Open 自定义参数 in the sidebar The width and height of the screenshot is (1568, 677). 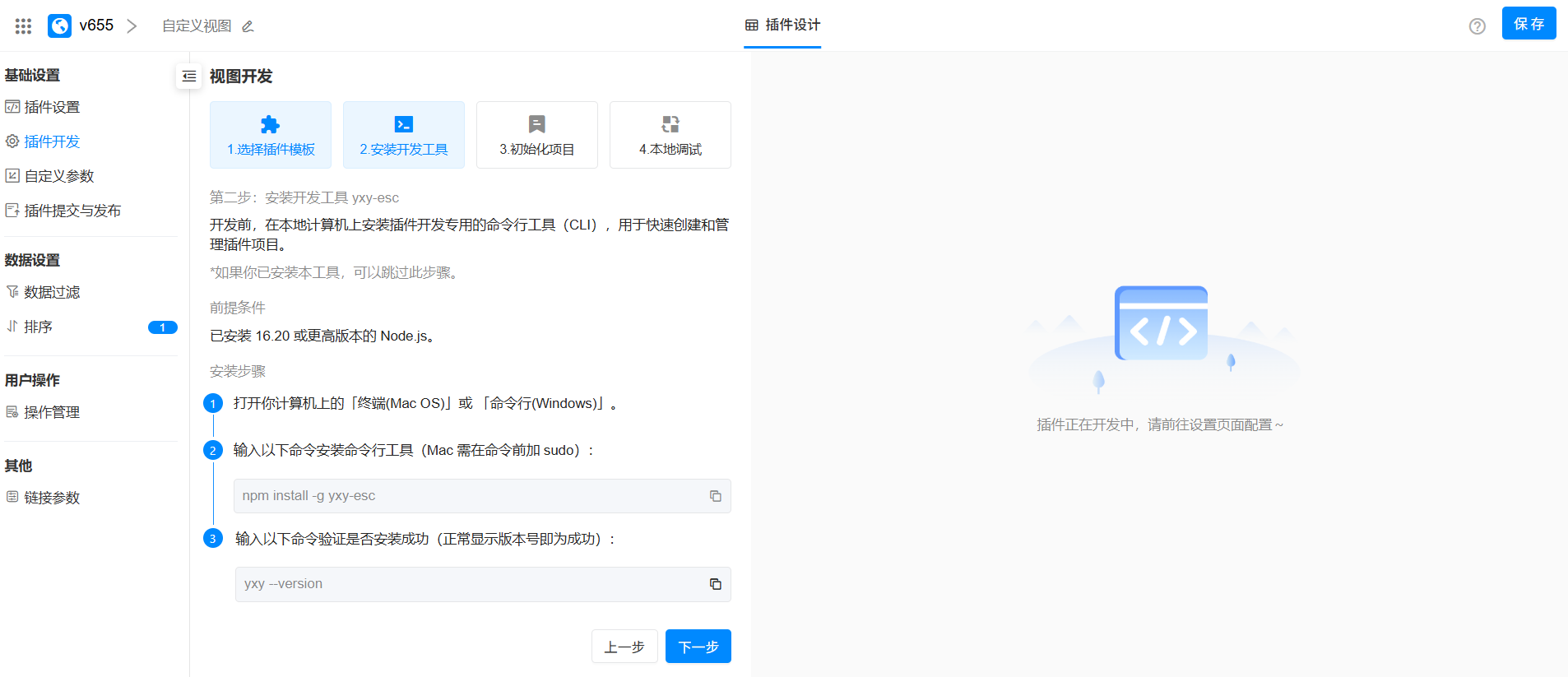point(59,176)
